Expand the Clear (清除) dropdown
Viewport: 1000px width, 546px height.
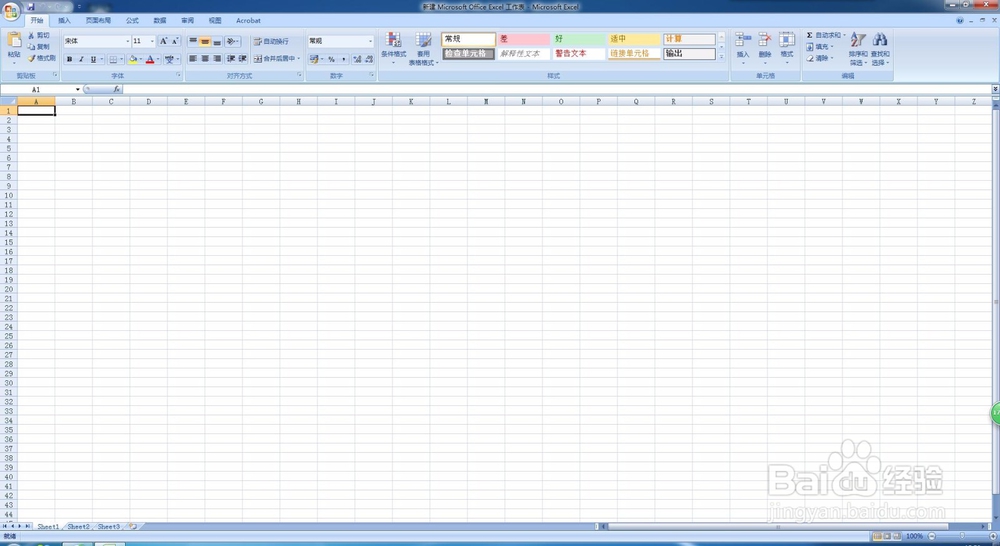832,58
